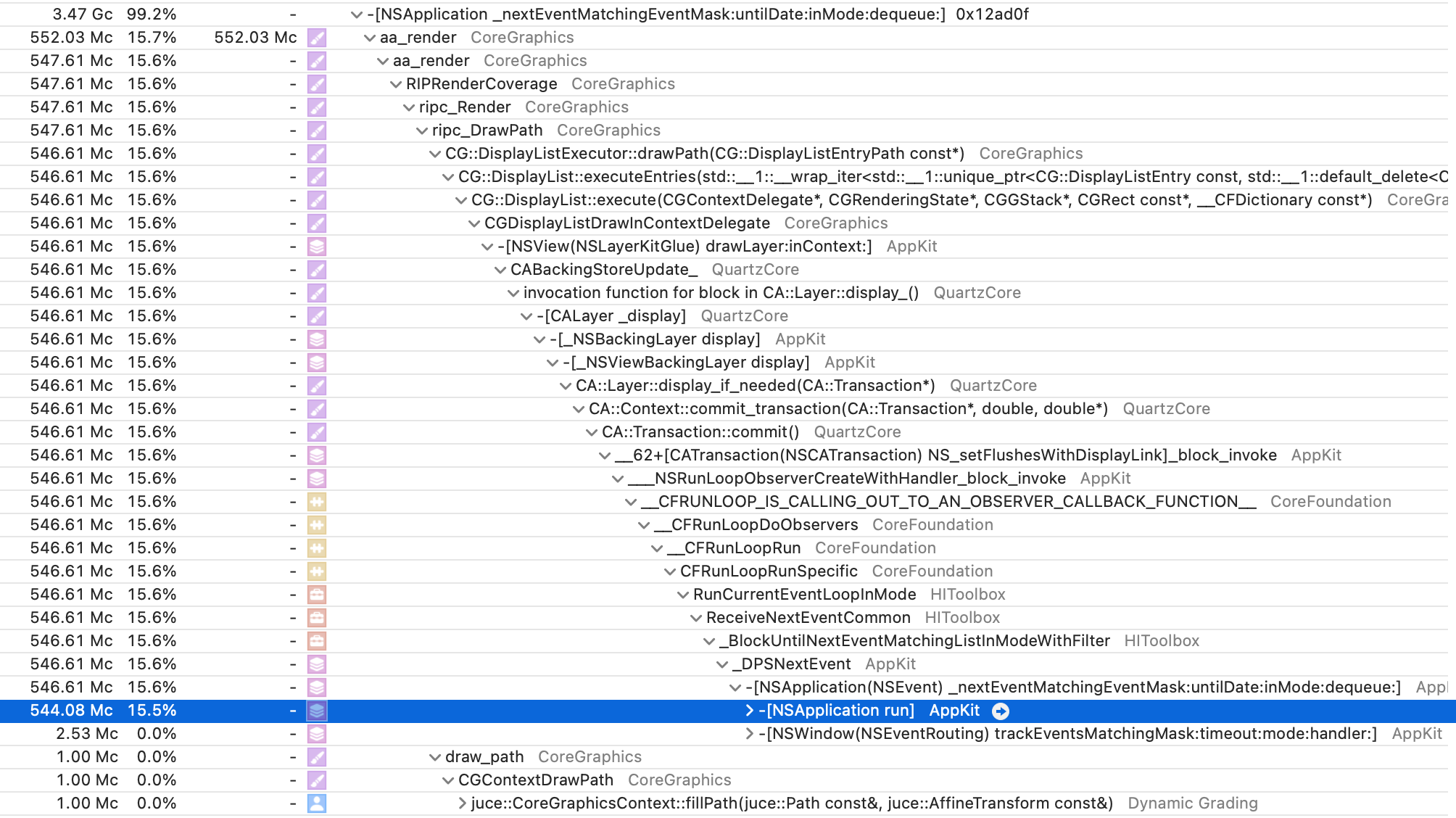Select the CGContextDrawPath row

click(535, 780)
